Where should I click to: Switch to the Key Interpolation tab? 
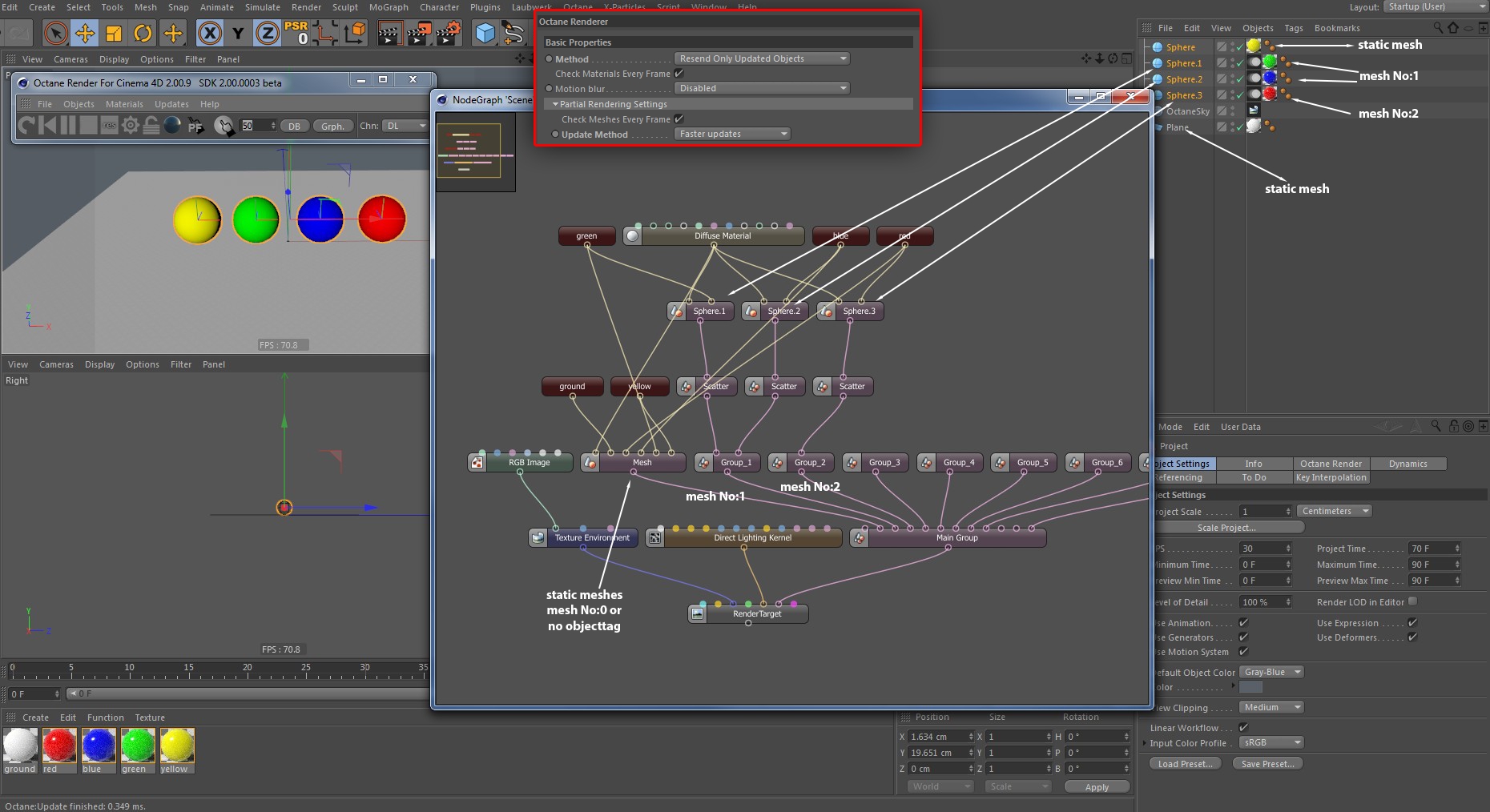pos(1331,477)
